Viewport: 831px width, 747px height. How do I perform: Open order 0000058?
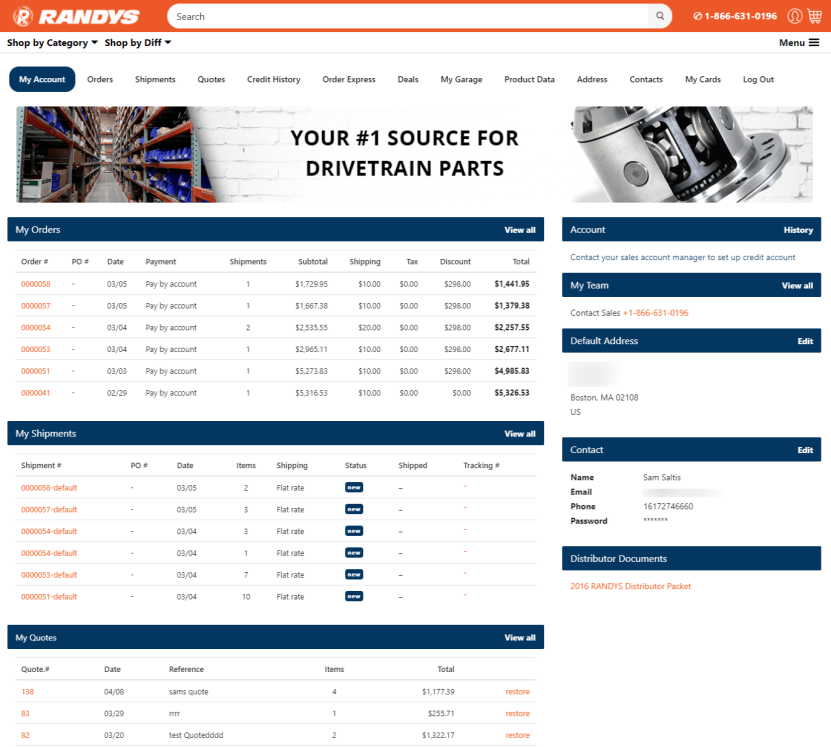point(36,284)
